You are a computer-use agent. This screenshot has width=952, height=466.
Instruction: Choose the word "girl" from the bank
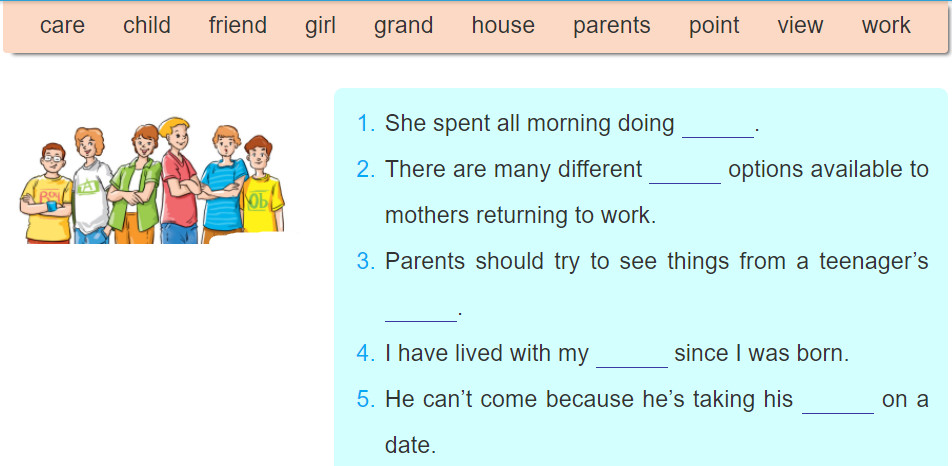click(320, 25)
